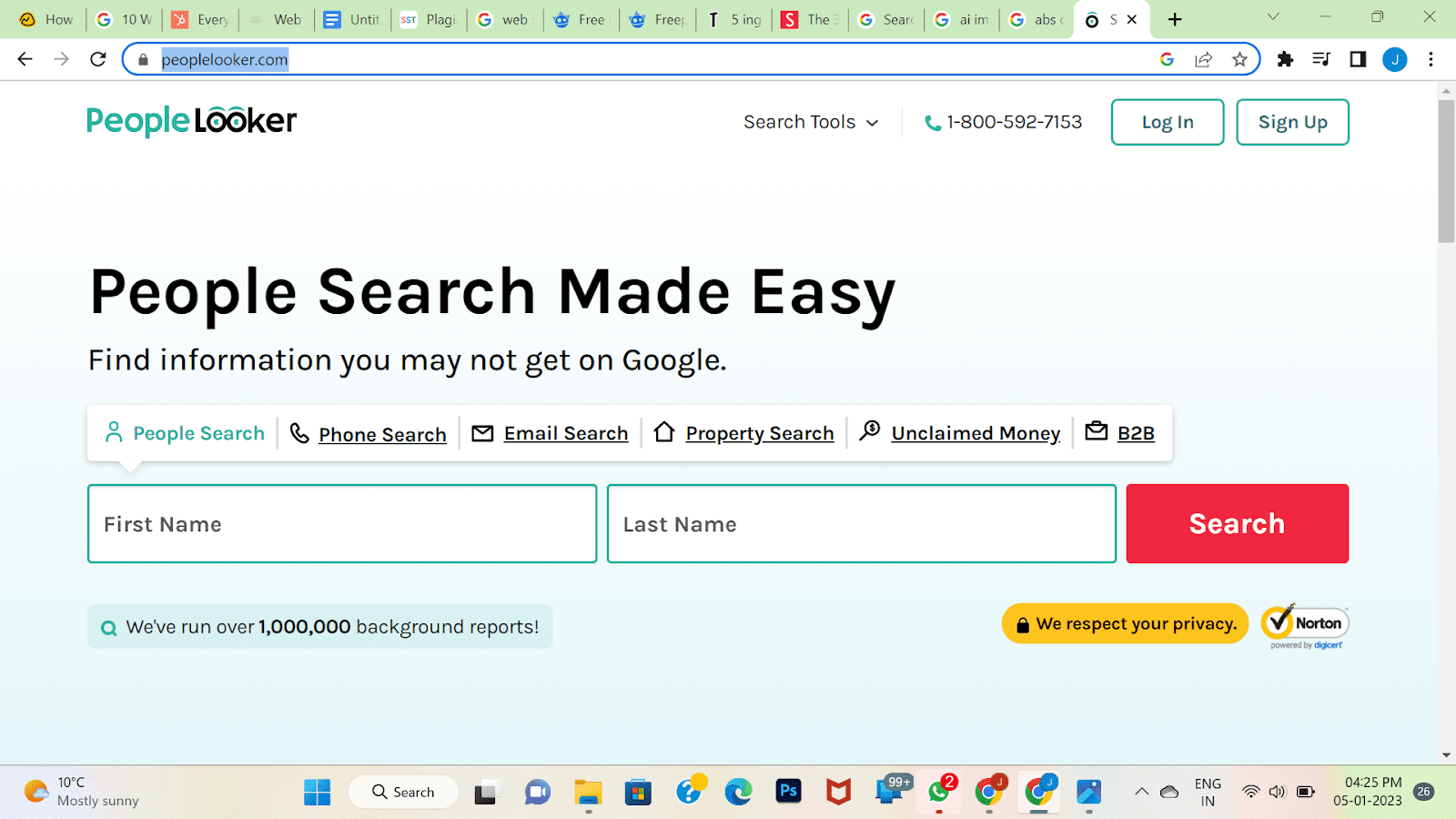Image resolution: width=1456 pixels, height=819 pixels.
Task: Click the Norton security badge
Action: pyautogui.click(x=1305, y=625)
